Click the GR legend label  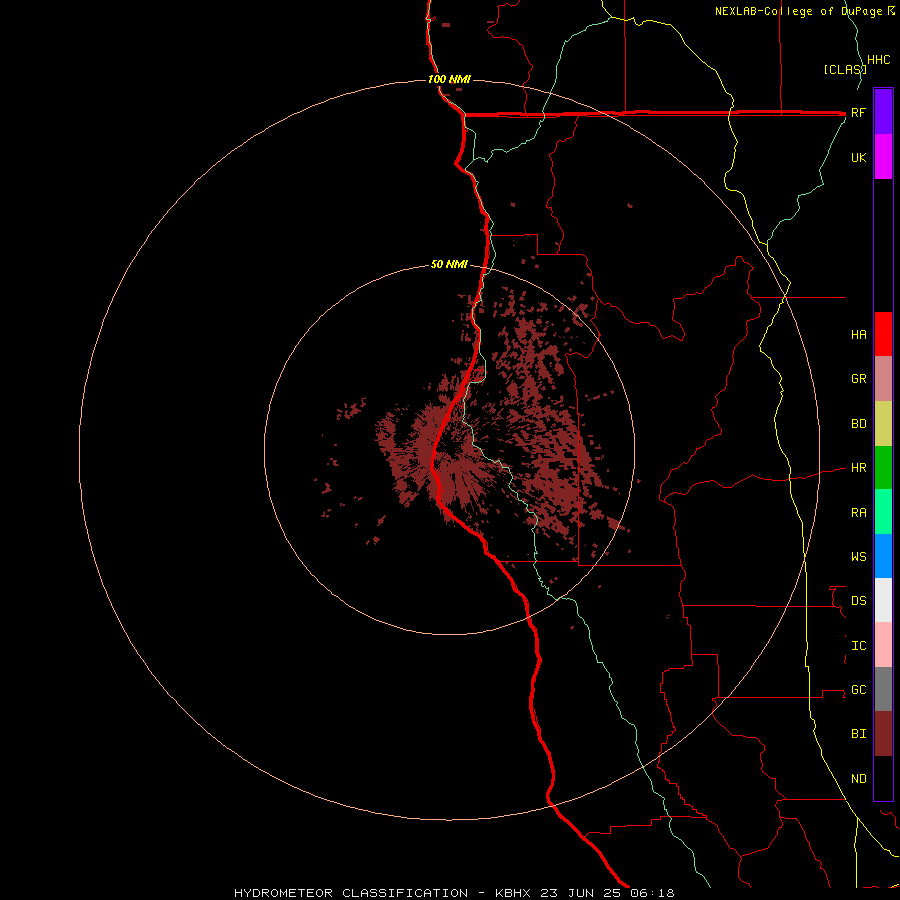click(x=859, y=379)
